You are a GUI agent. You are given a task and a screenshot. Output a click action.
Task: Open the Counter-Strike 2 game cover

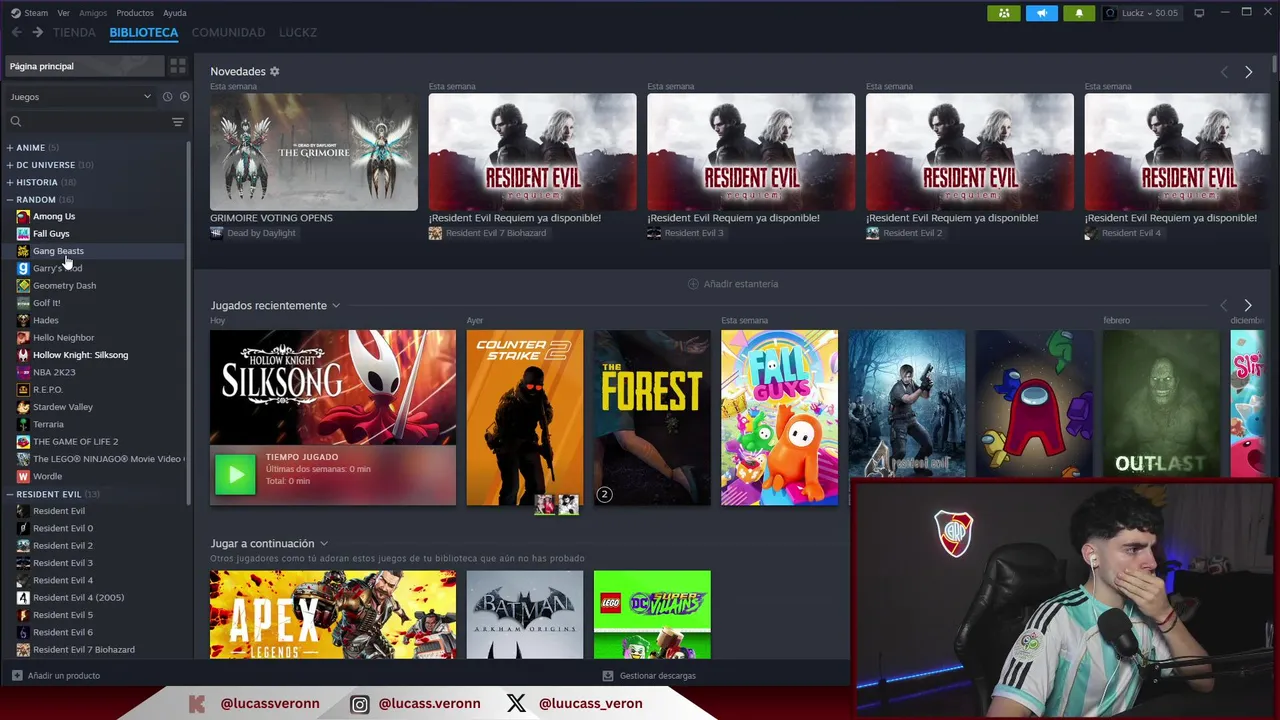[524, 418]
